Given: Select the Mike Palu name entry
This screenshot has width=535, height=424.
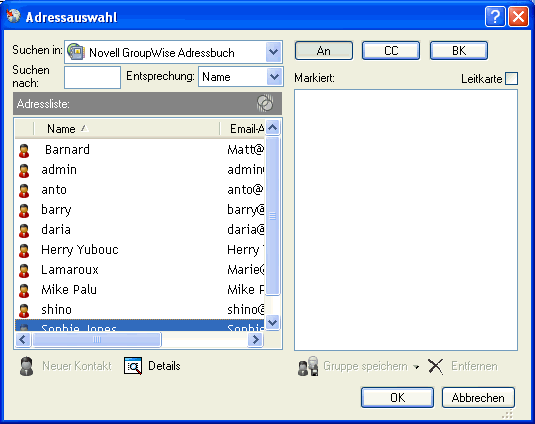Looking at the screenshot, I should [x=69, y=290].
